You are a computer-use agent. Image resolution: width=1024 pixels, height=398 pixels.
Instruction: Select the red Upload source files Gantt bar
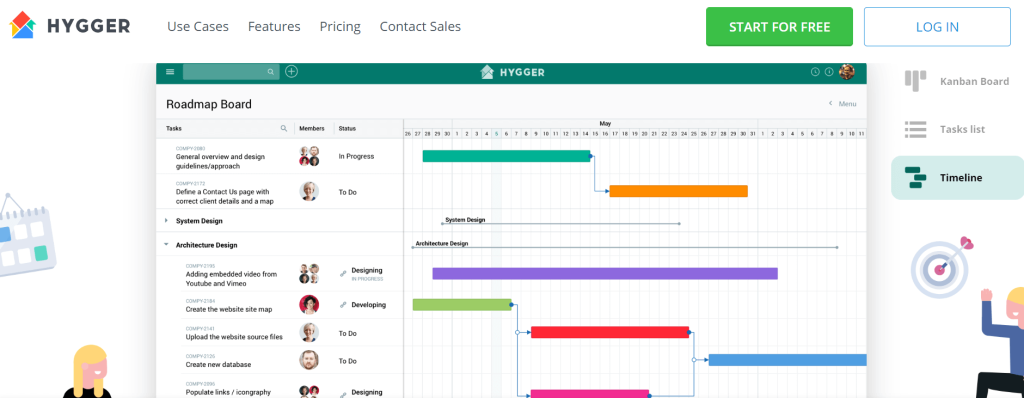(610, 332)
